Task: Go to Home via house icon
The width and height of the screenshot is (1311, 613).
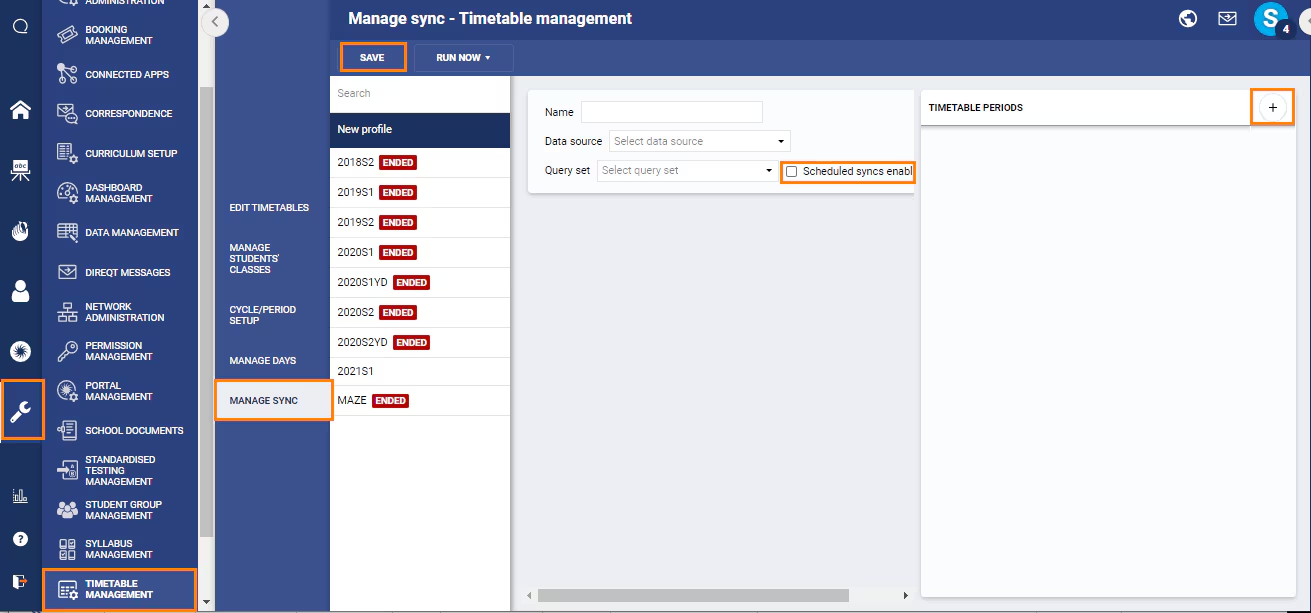Action: point(20,110)
